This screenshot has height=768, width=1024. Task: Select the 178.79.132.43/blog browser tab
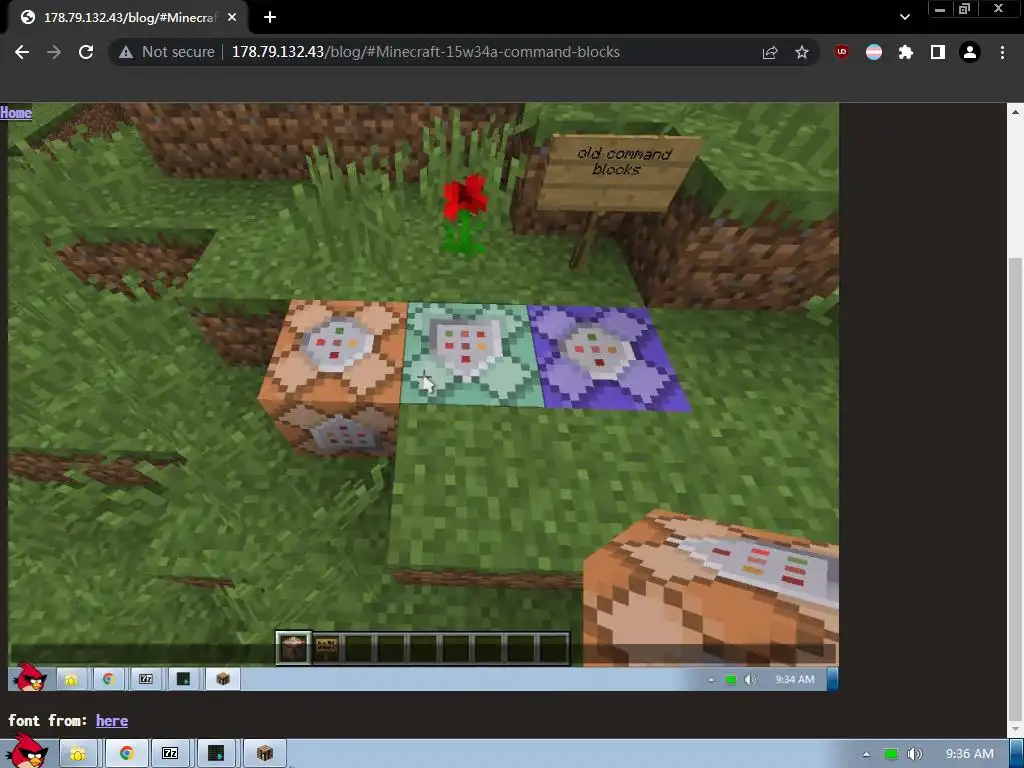coord(128,18)
